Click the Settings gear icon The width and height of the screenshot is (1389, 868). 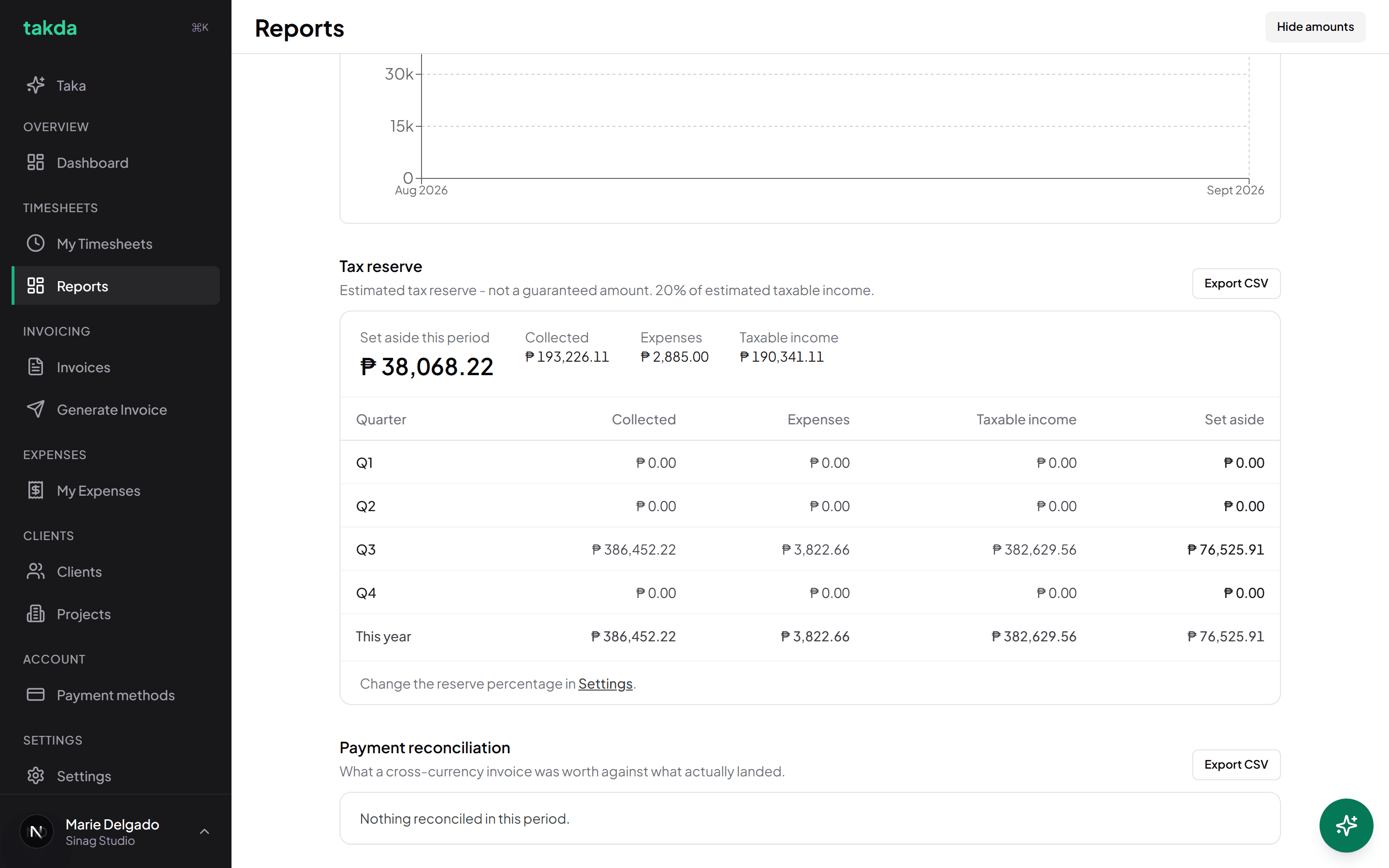36,775
